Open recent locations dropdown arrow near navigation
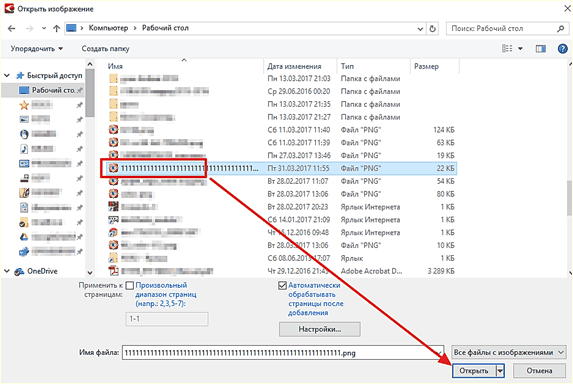The height and width of the screenshot is (384, 573). 44,28
